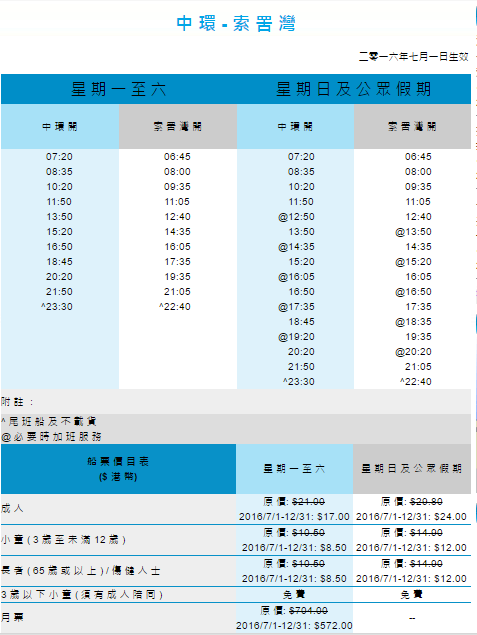Click the child fare $12.00 for 星期日及公眾假期

[x=451, y=548]
